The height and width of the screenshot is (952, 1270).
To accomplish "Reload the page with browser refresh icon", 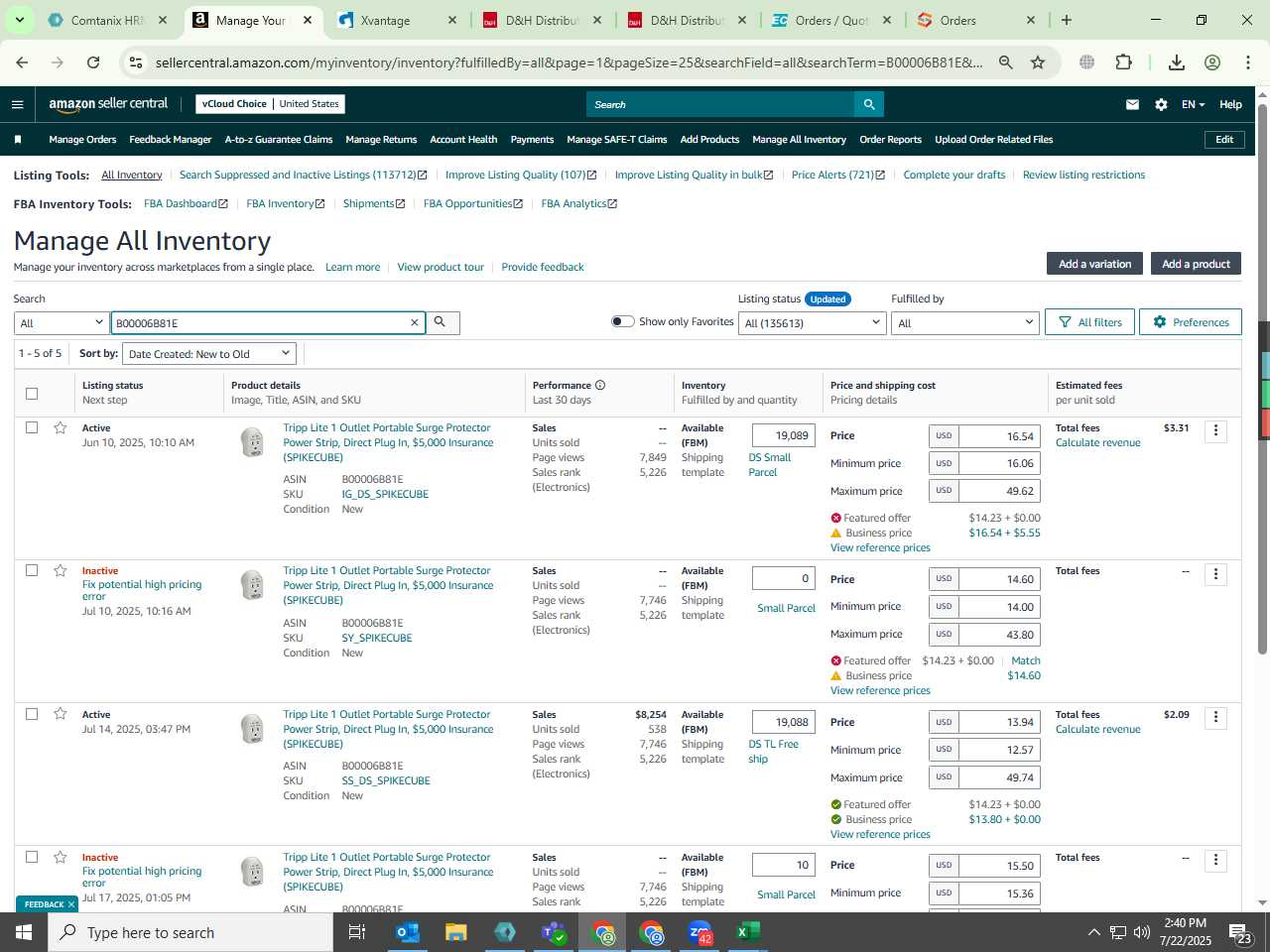I will click(93, 62).
